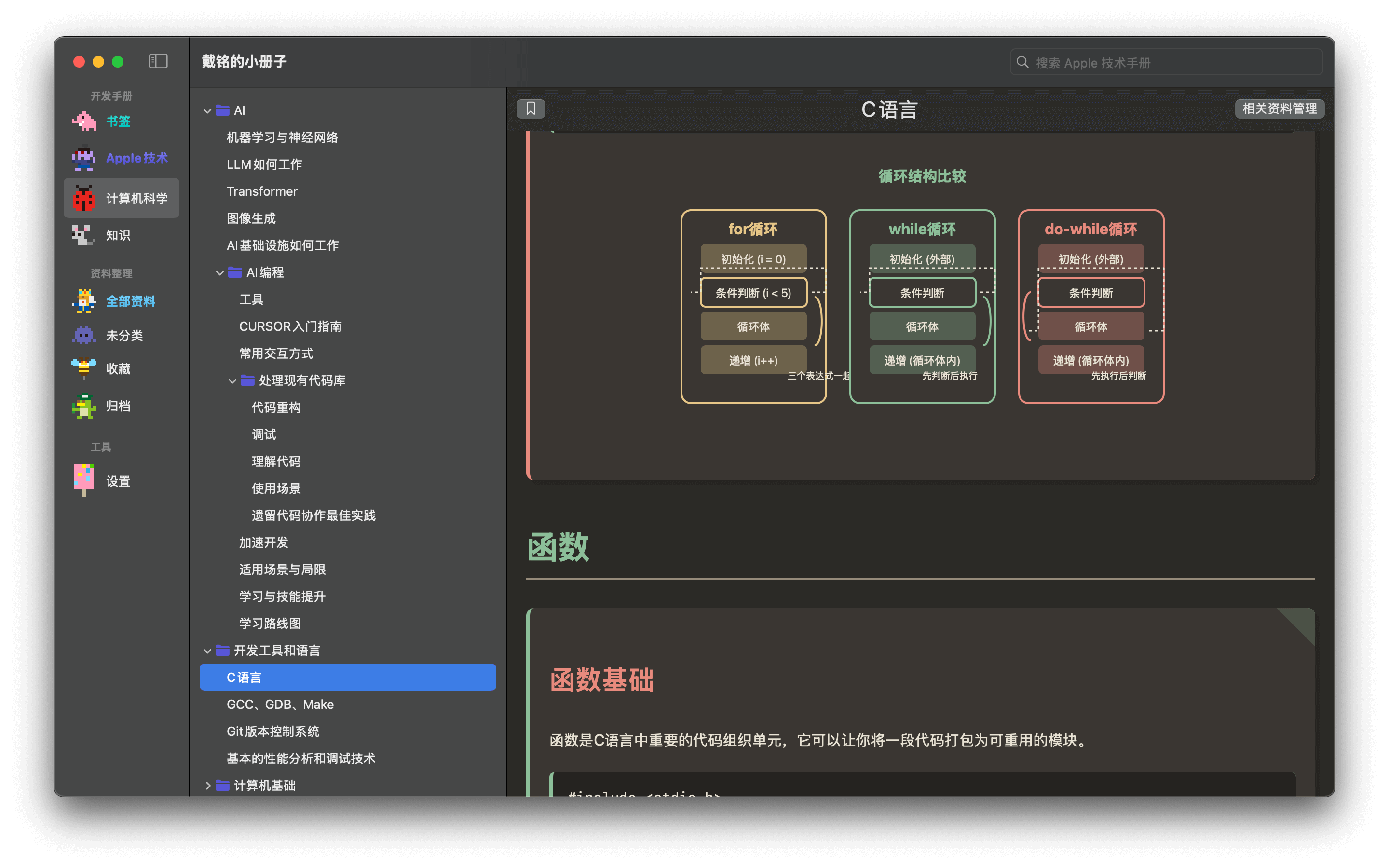Open Git版本控制系统 chapter

pyautogui.click(x=272, y=732)
